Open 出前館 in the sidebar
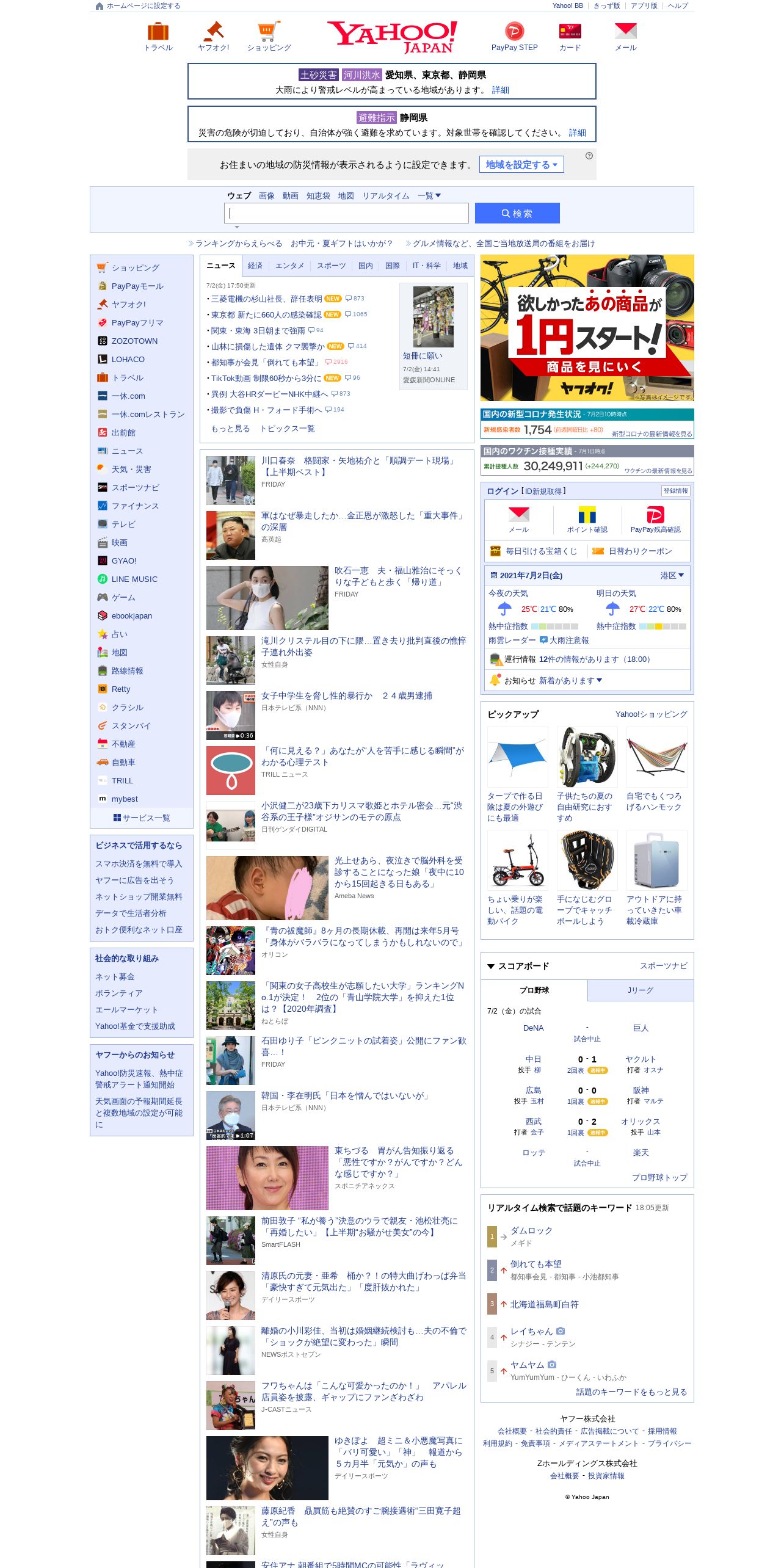Image resolution: width=784 pixels, height=1568 pixels. click(123, 432)
